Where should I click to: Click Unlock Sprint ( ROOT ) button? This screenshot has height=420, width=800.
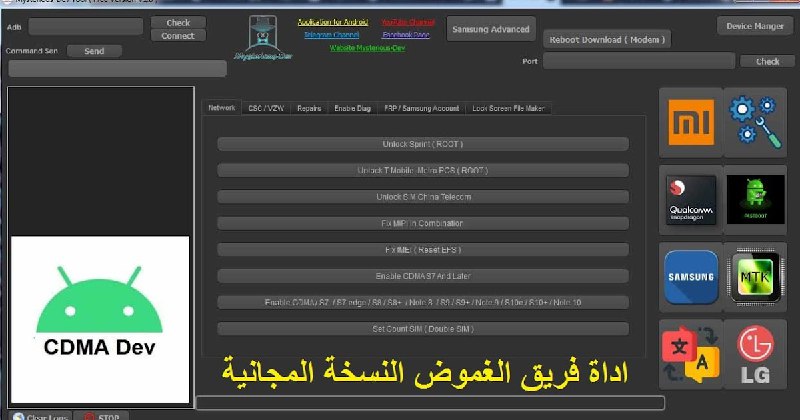point(423,144)
